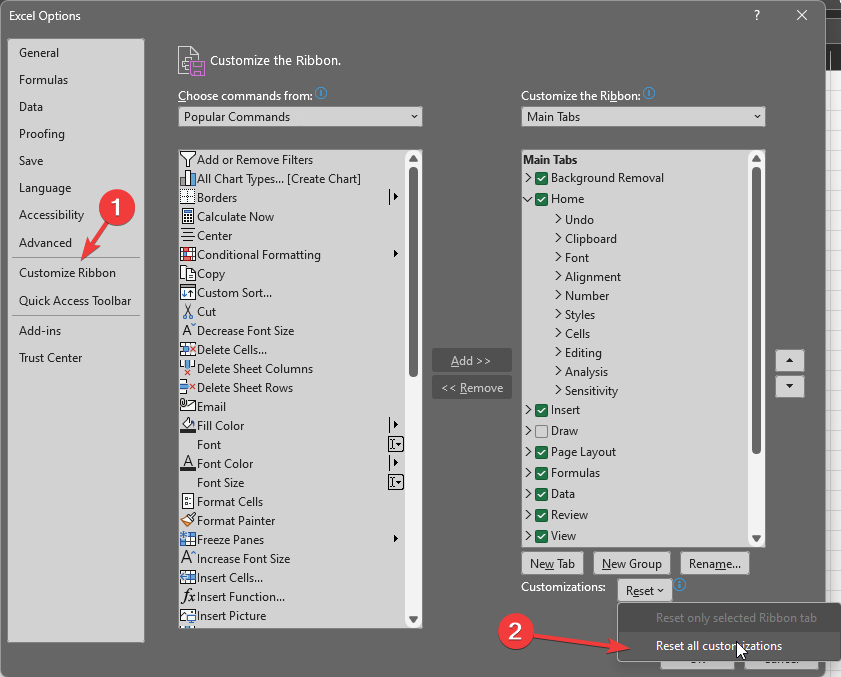Select the Cut scissors icon
Screen dimensions: 841x677
pyautogui.click(x=187, y=311)
